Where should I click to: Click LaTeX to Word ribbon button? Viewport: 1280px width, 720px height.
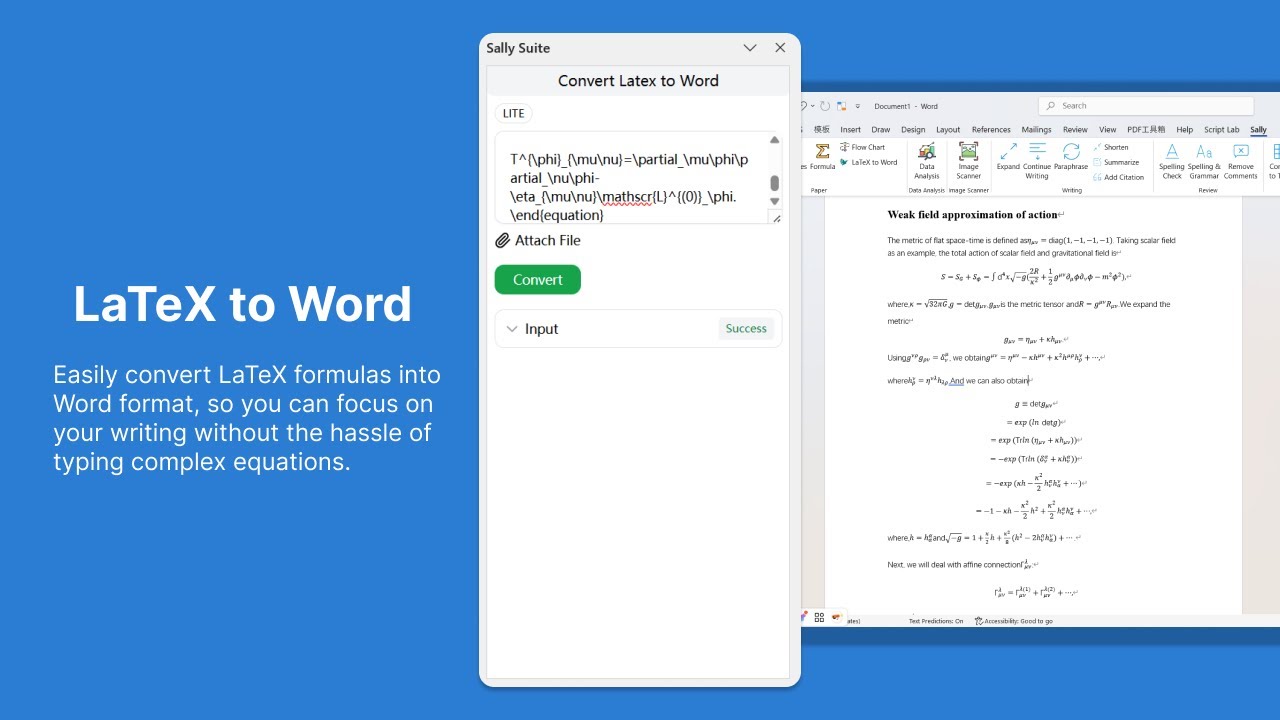pyautogui.click(x=868, y=162)
